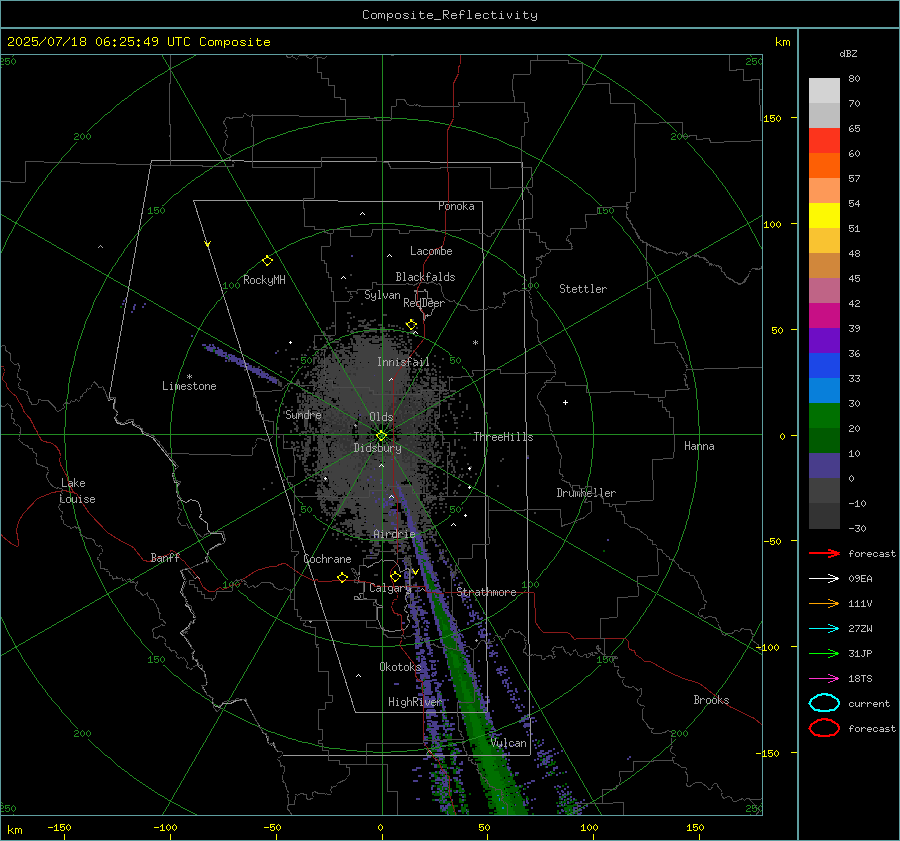Viewport: 900px width, 841px height.
Task: Click the white 09EA arrow icon
Action: pos(824,579)
